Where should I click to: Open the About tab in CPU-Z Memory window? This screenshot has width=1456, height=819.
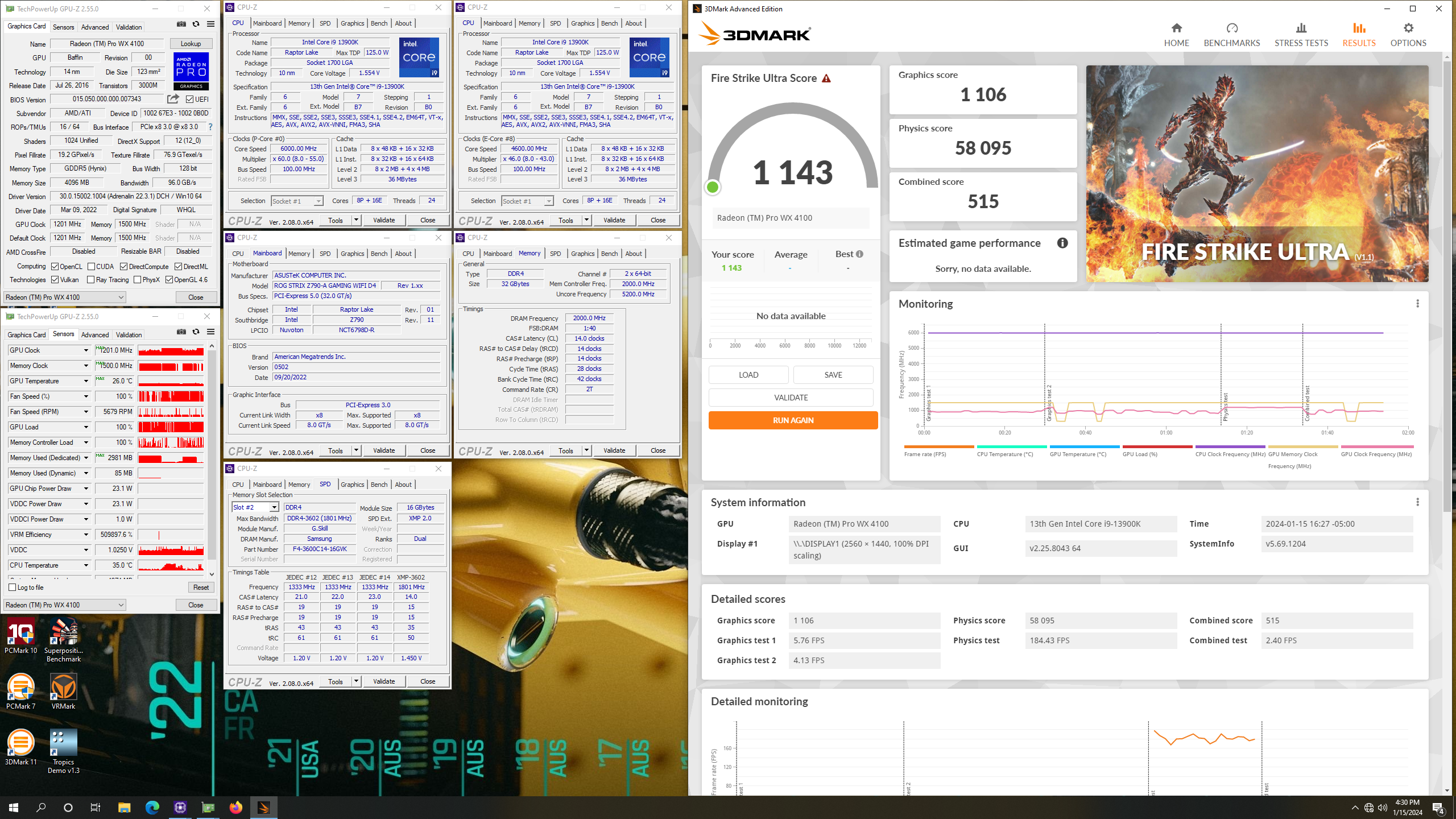coord(634,254)
